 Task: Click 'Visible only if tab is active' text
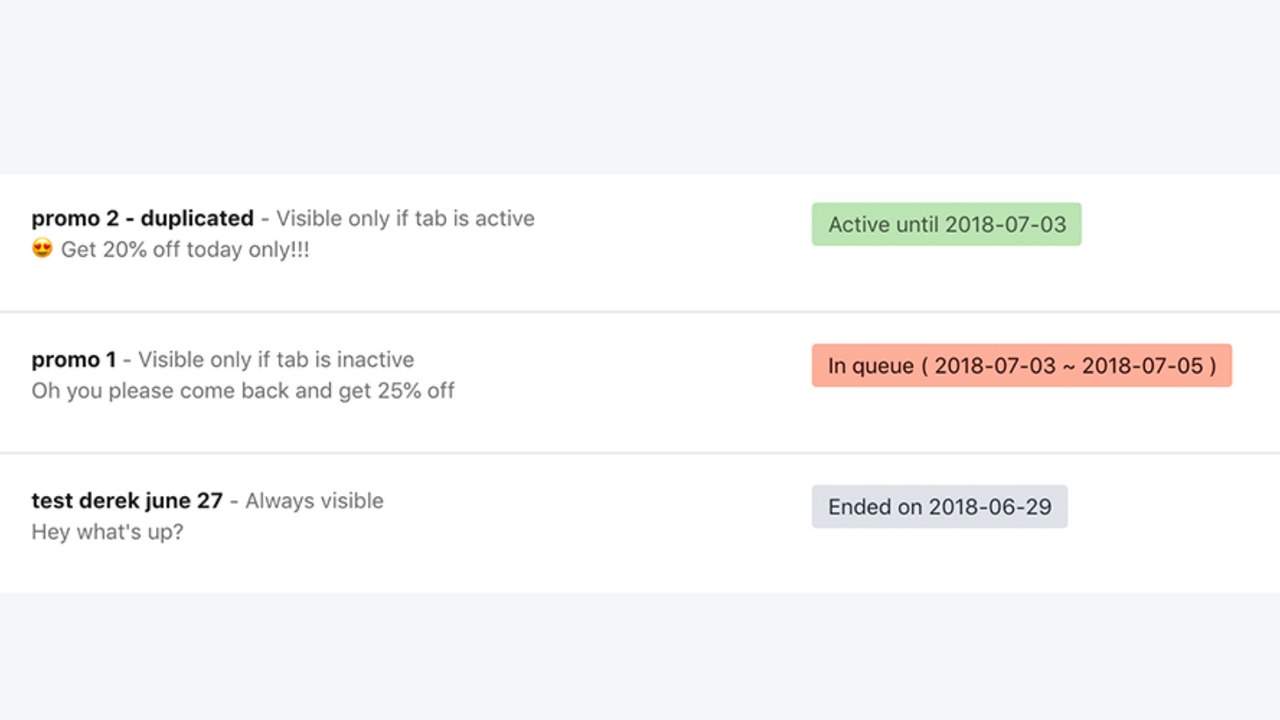(x=405, y=218)
